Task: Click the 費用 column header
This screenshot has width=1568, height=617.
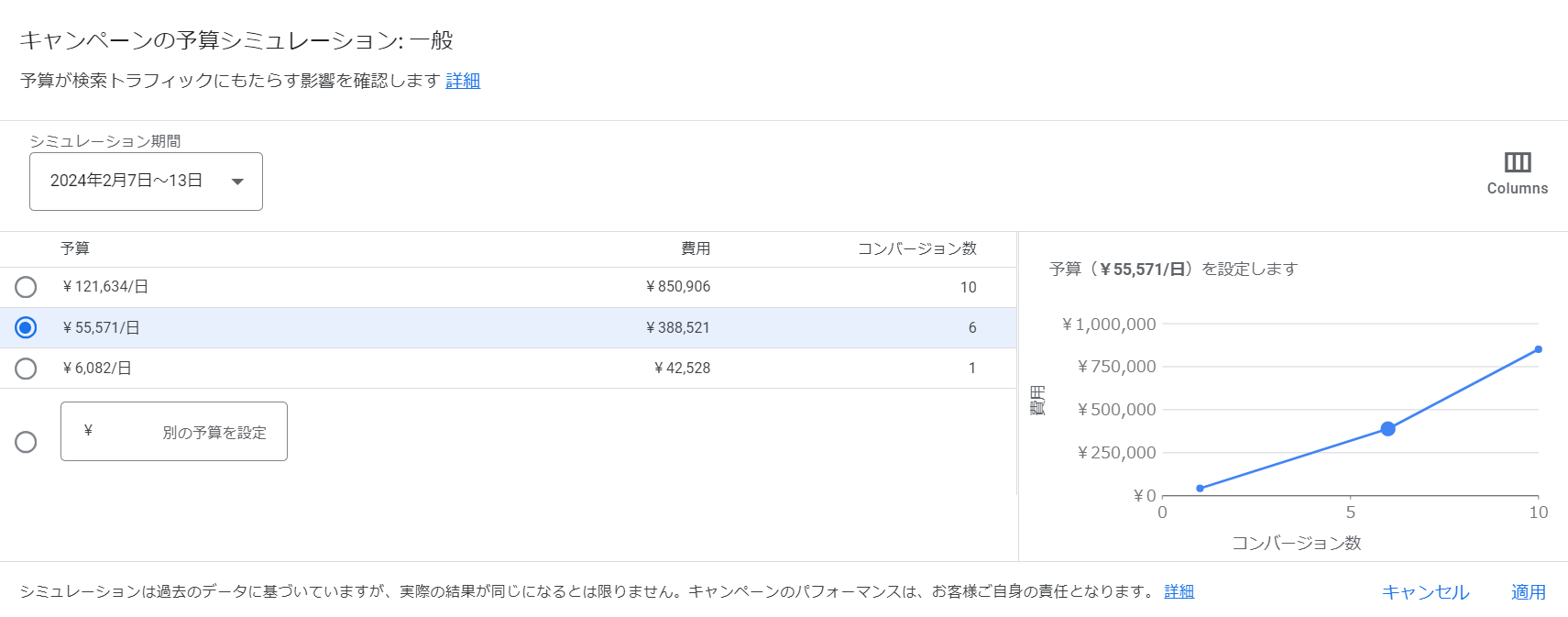Action: pyautogui.click(x=696, y=248)
